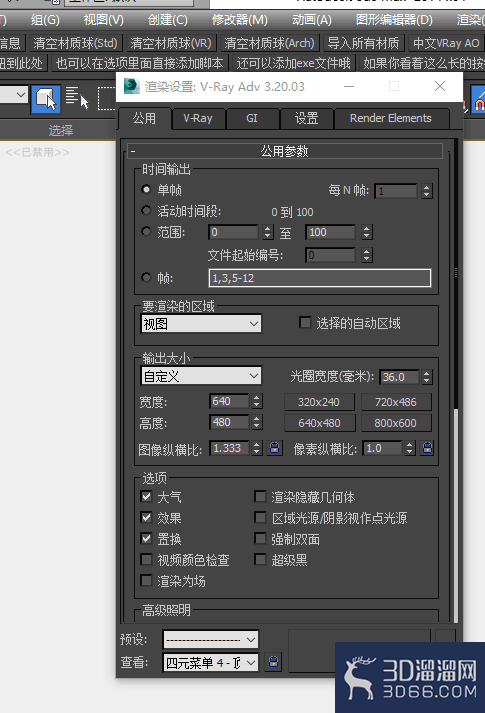The height and width of the screenshot is (713, 485).
Task: Click Clear Material Balls (VR) button
Action: (x=171, y=43)
